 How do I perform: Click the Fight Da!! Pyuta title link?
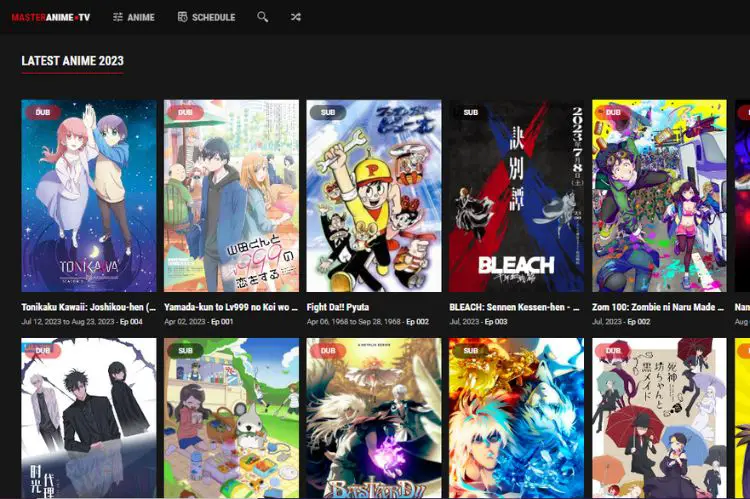point(338,307)
